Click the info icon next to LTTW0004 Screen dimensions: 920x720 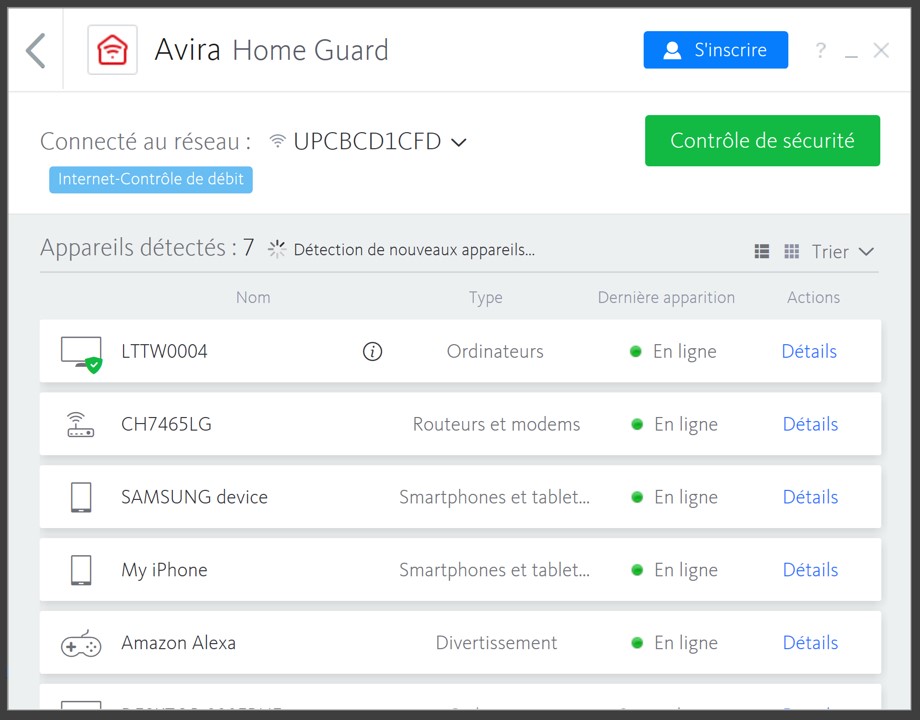tap(373, 351)
